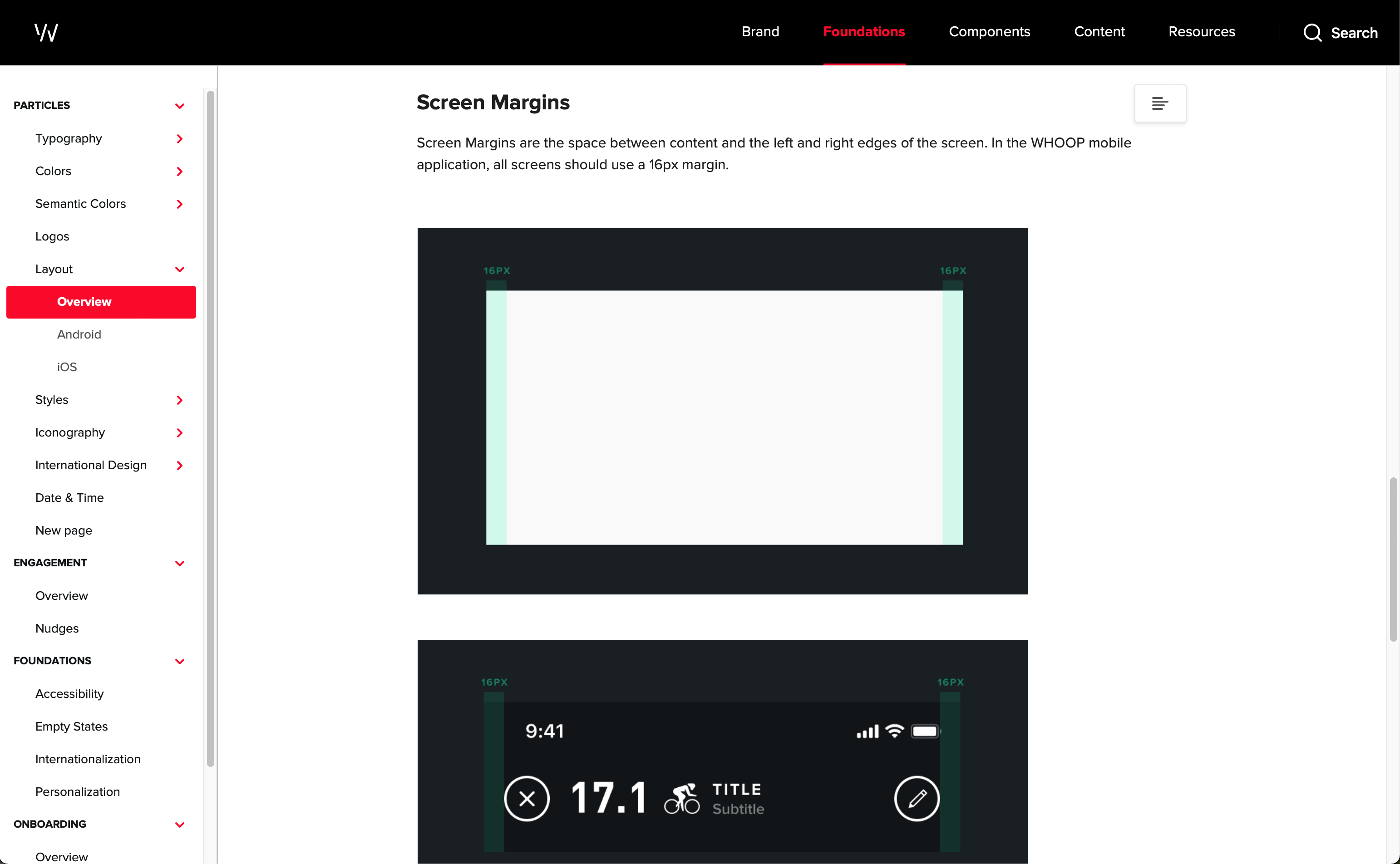This screenshot has height=864, width=1400.
Task: Click the WHOOP logo in header
Action: (46, 32)
